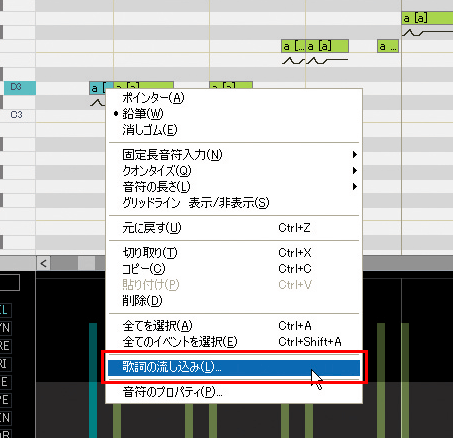453x438 pixels.
Task: Select the C3 piano key label
Action: pos(17,115)
